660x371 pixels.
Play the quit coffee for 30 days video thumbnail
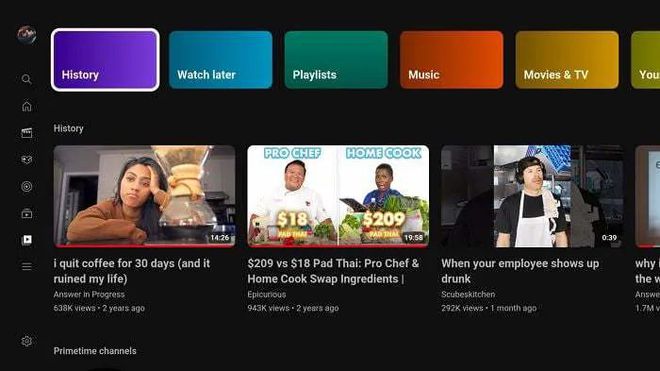point(144,196)
